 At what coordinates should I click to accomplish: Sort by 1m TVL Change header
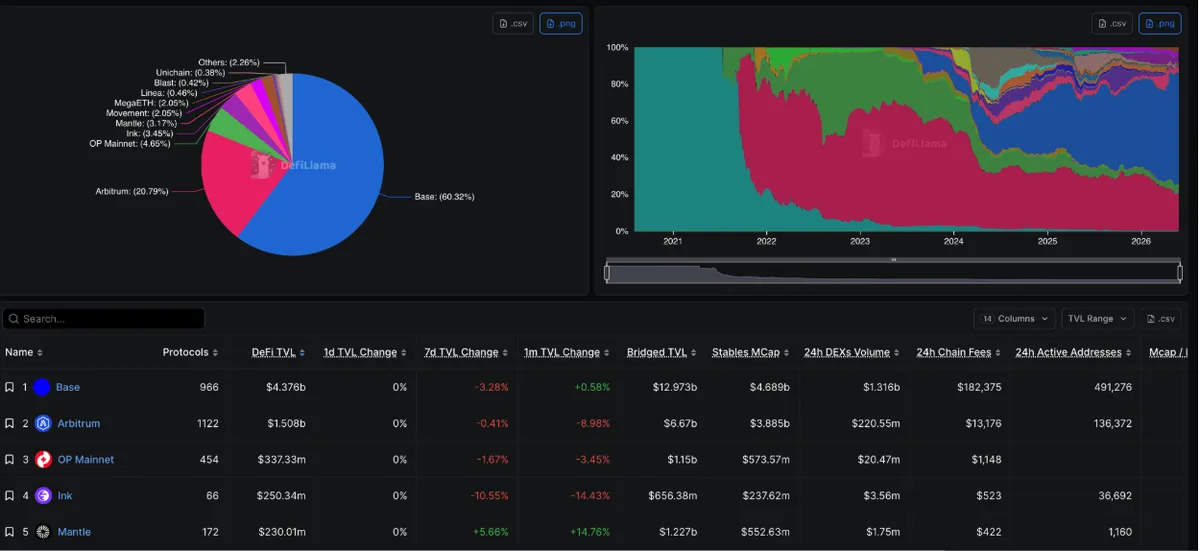pyautogui.click(x=567, y=352)
